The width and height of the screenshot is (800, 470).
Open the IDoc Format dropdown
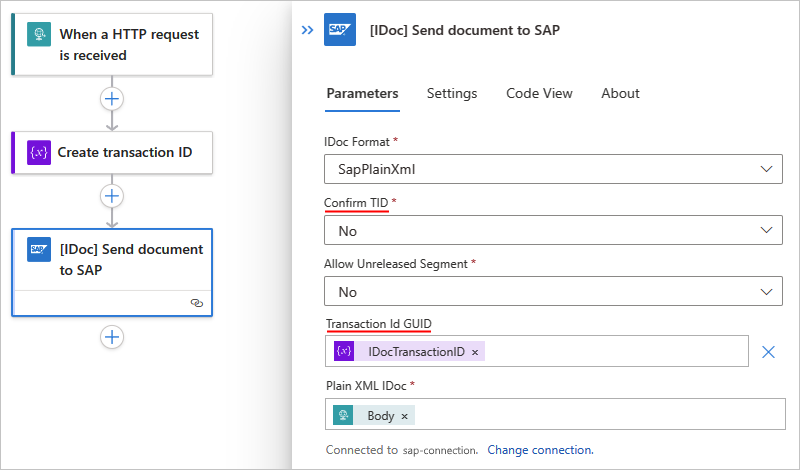point(553,170)
